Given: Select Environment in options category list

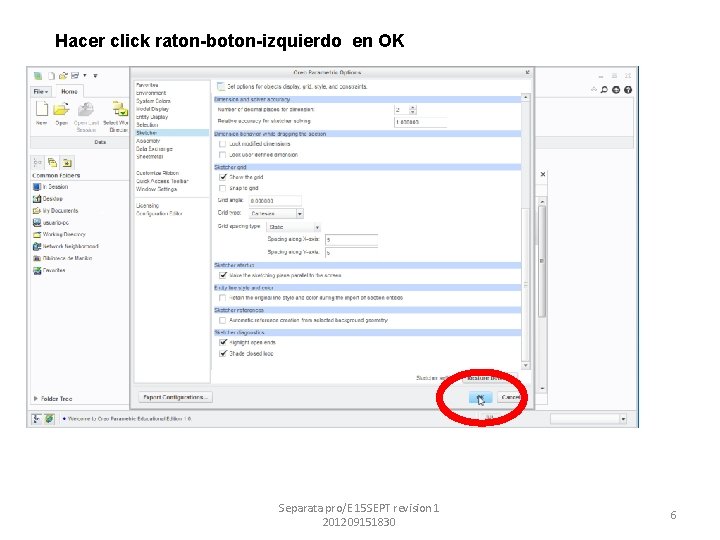Looking at the screenshot, I should (x=151, y=93).
